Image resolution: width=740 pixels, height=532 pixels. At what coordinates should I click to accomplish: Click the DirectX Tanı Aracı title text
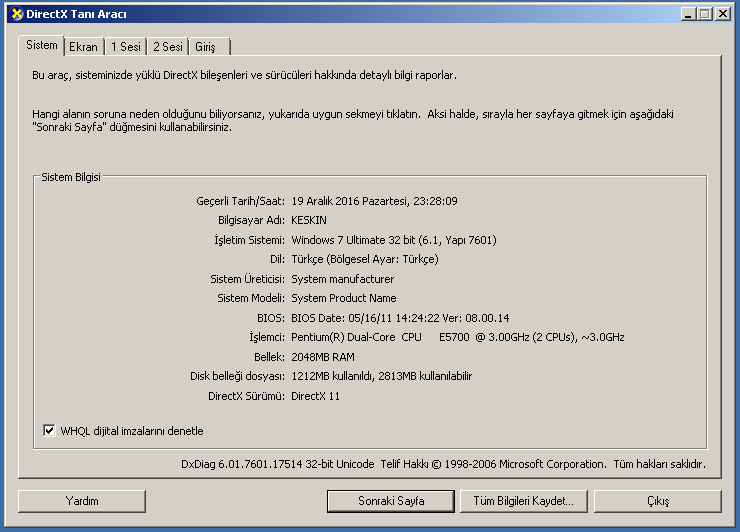76,14
